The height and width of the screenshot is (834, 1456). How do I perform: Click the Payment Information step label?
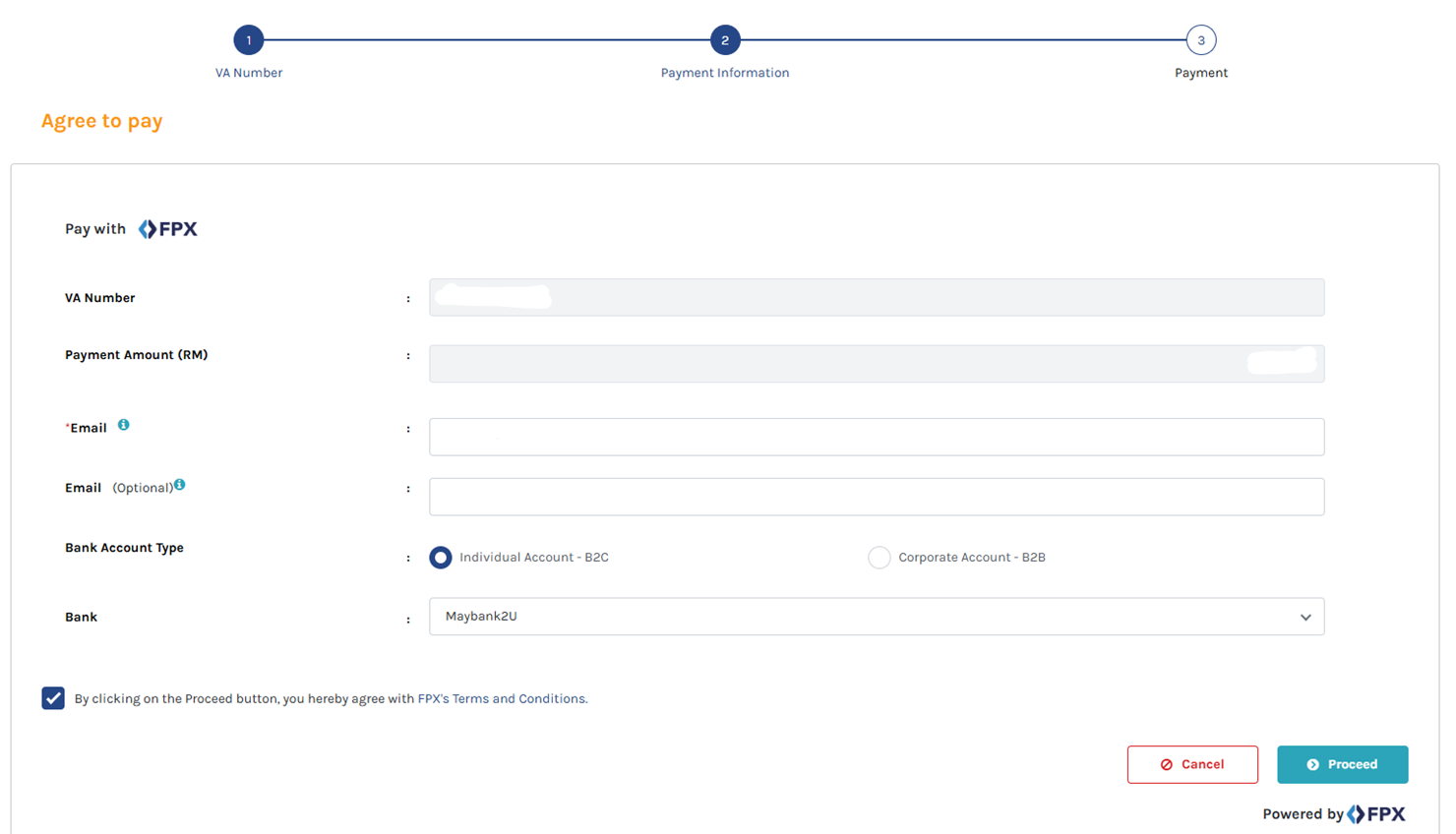click(x=725, y=73)
